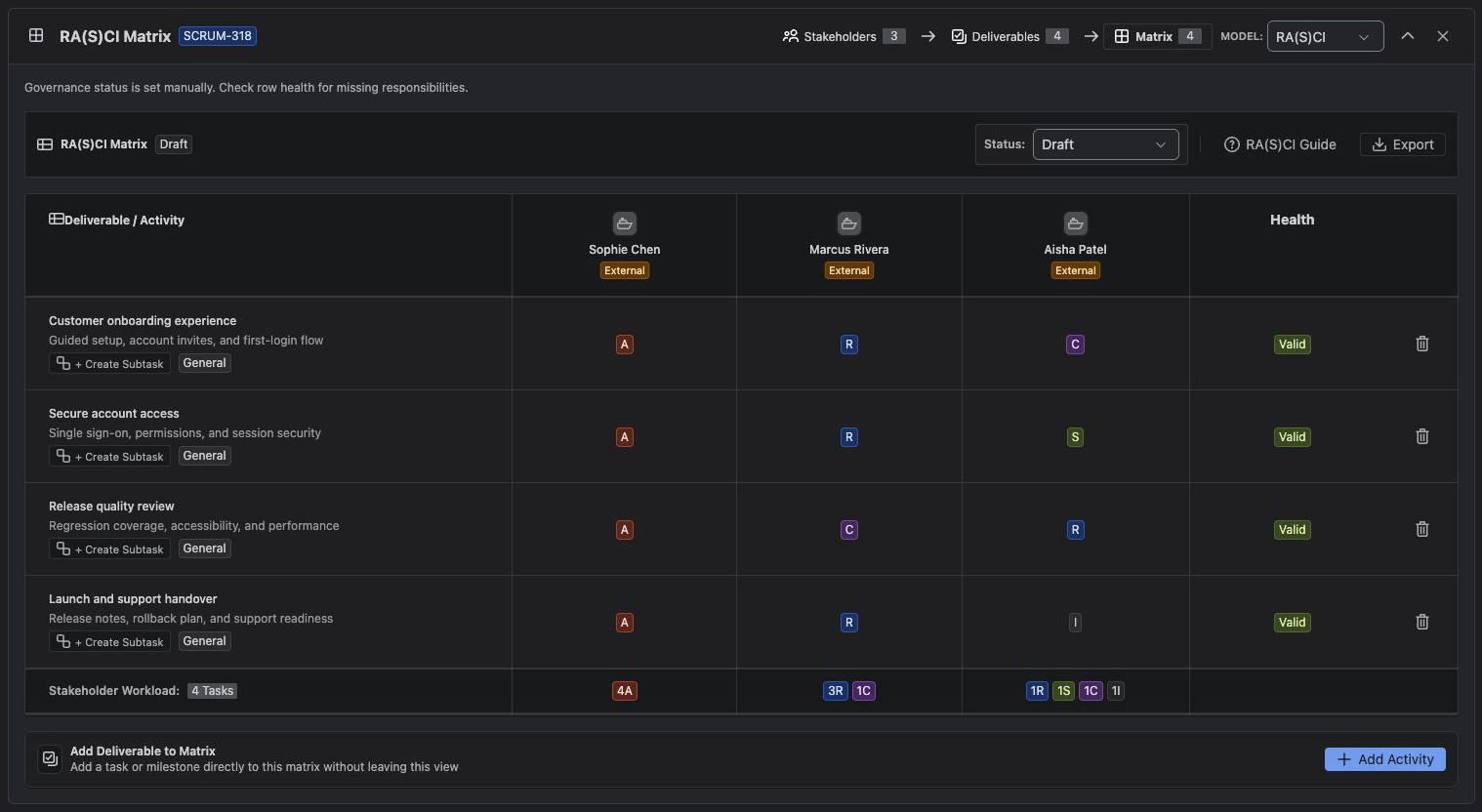Click Aisha Patel's R badge for Release quality review
Viewport: 1482px width, 812px height.
tap(1075, 530)
